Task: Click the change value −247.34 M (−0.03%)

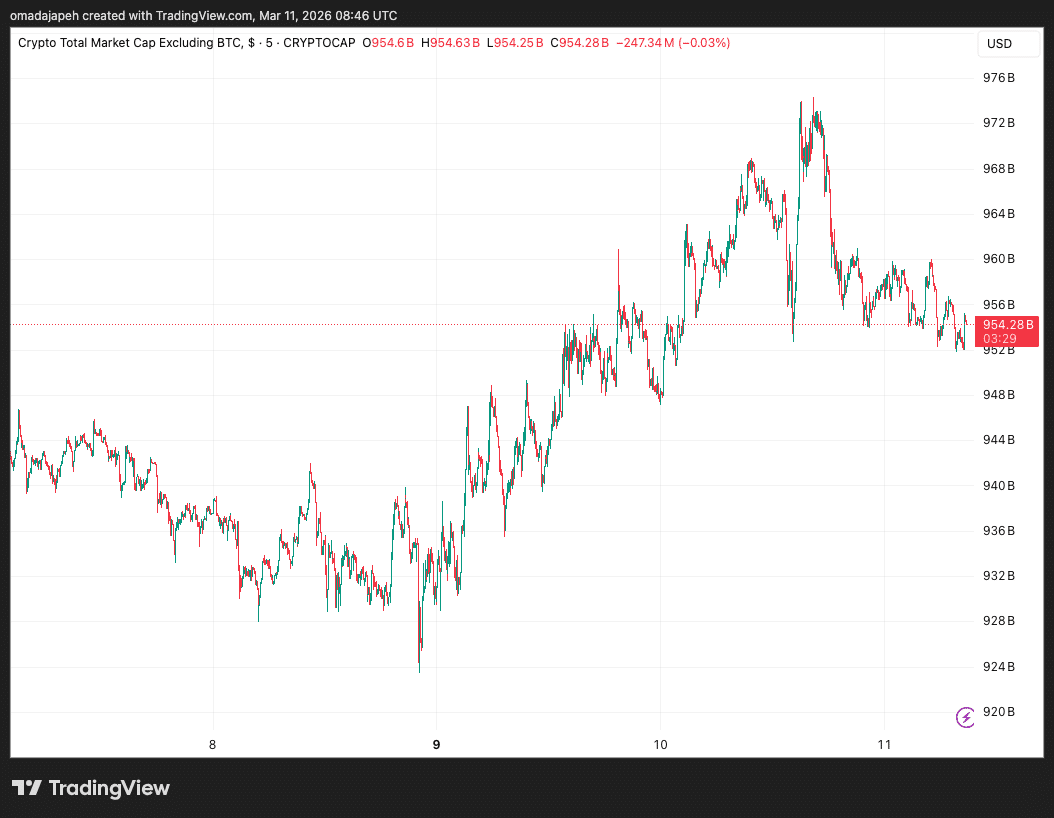Action: coord(673,43)
